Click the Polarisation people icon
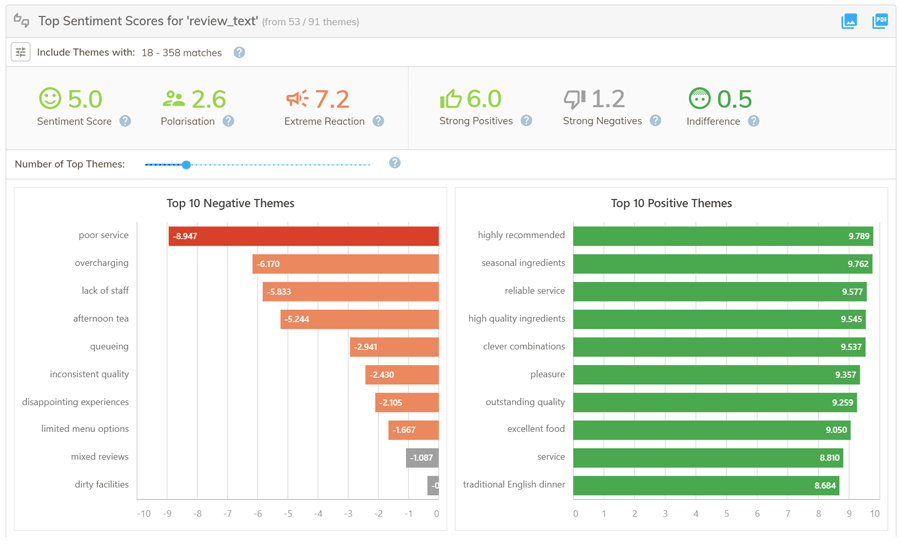Viewport: 900px width, 545px height. point(173,99)
